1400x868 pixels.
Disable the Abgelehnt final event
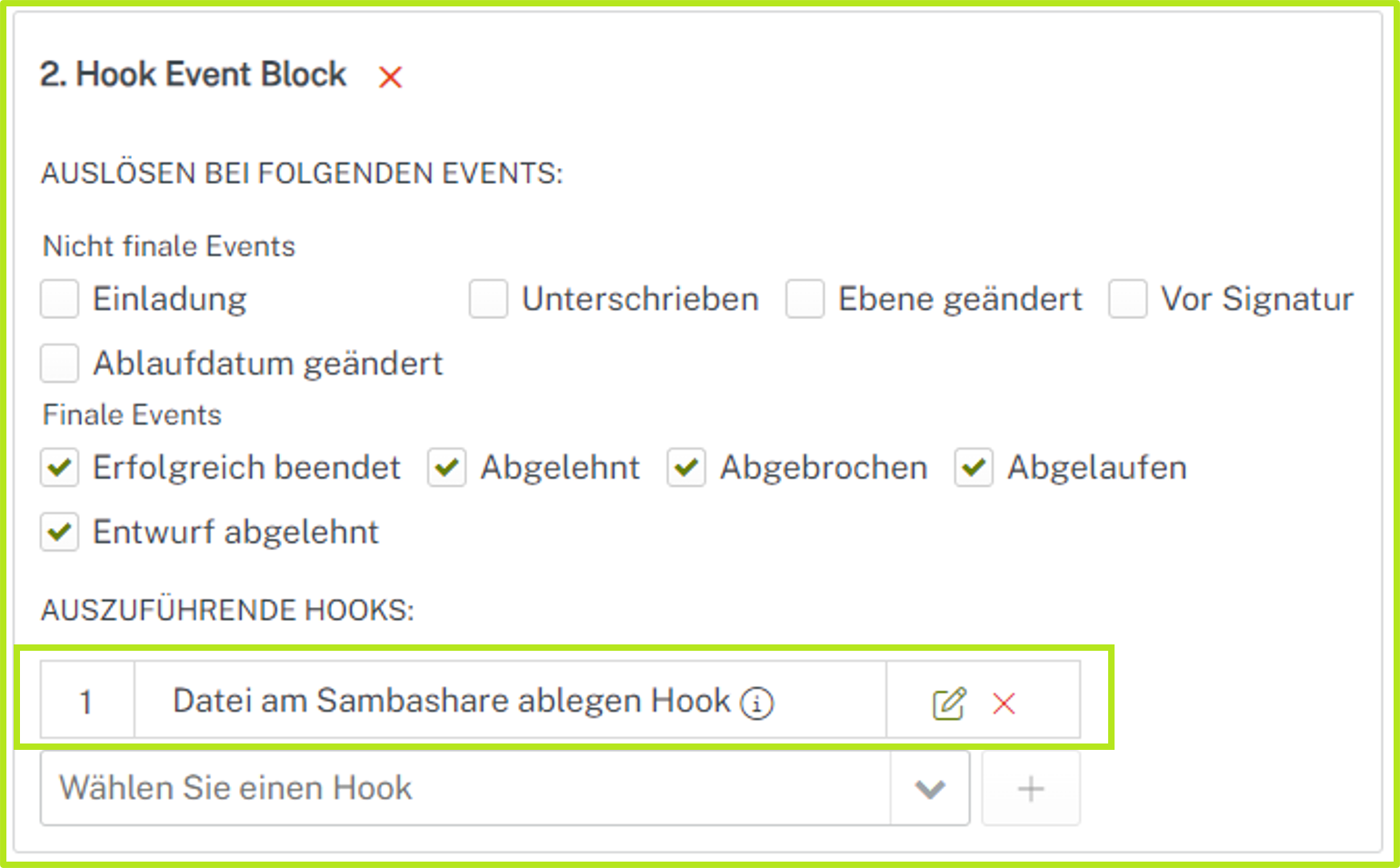[447, 468]
